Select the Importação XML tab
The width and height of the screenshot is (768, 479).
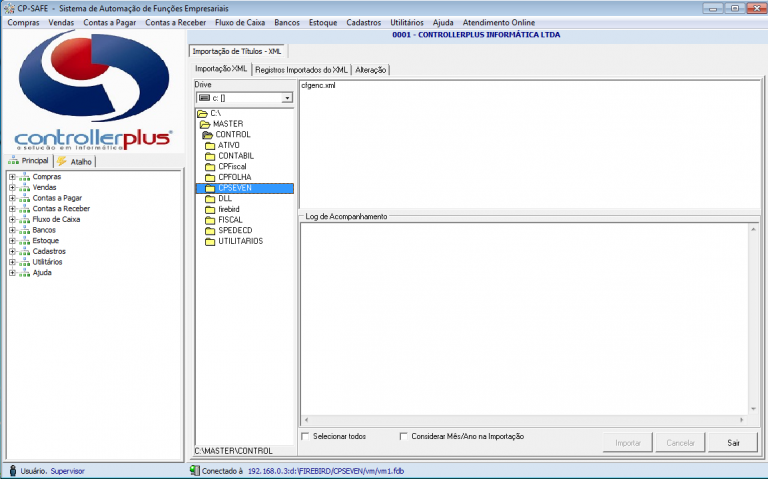coord(221,69)
